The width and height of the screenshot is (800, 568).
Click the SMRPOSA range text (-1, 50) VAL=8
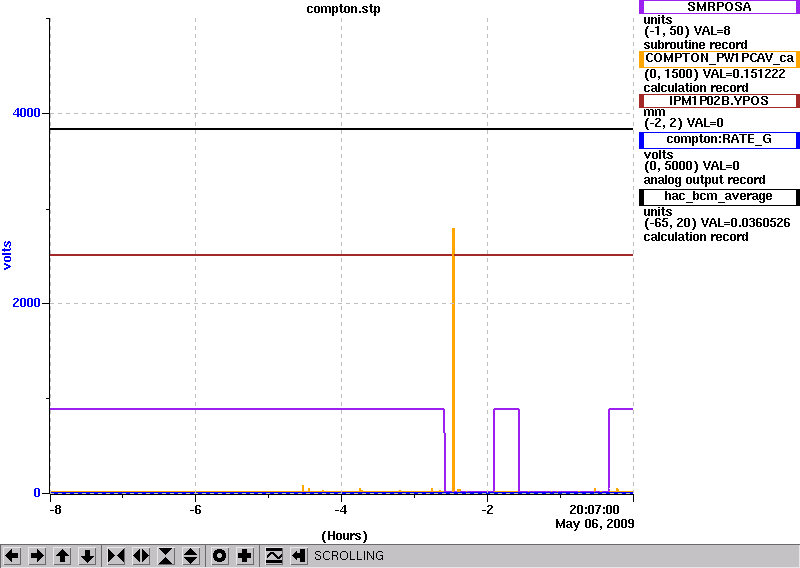click(x=687, y=31)
